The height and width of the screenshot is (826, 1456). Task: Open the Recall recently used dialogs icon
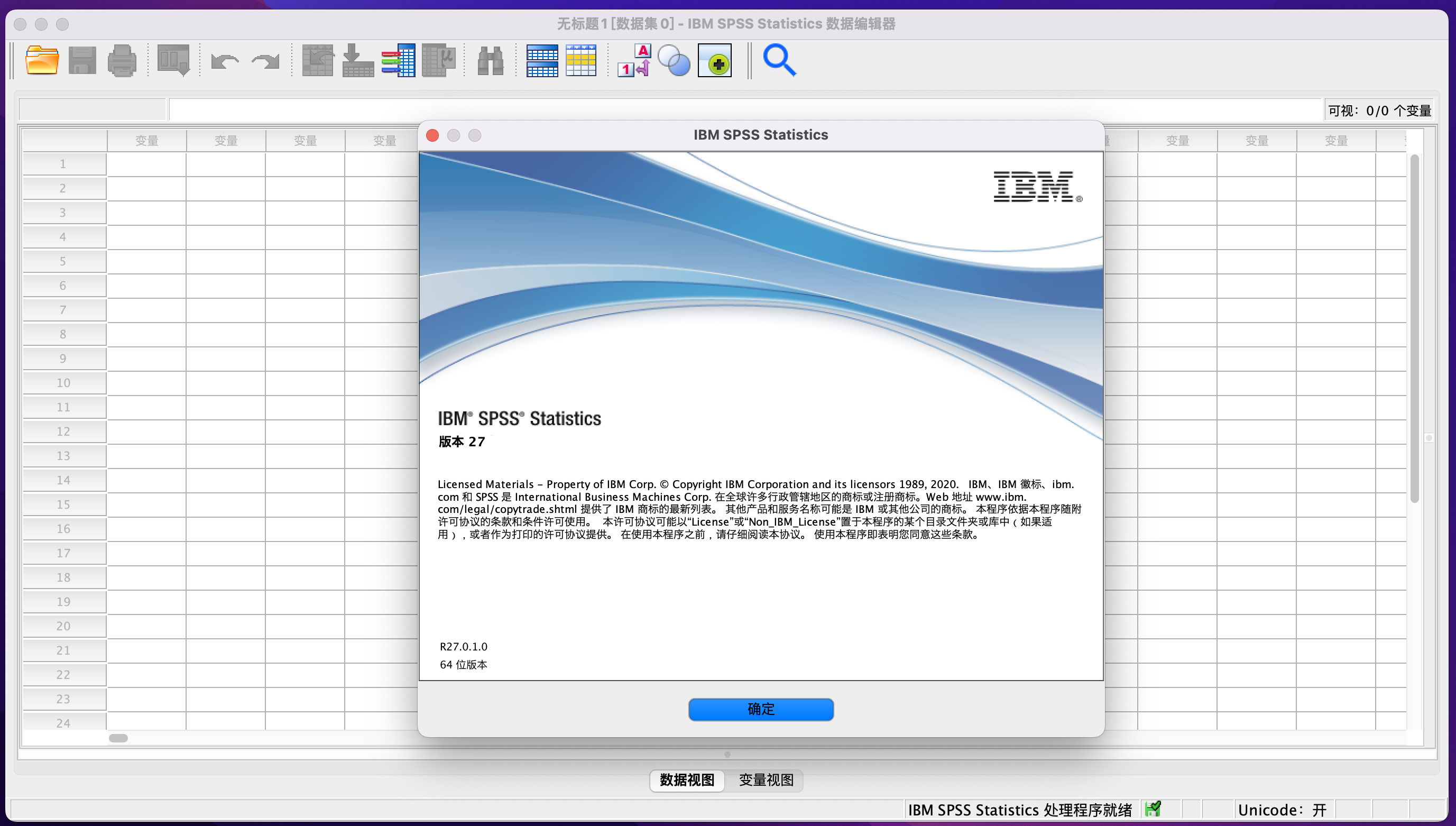tap(173, 60)
